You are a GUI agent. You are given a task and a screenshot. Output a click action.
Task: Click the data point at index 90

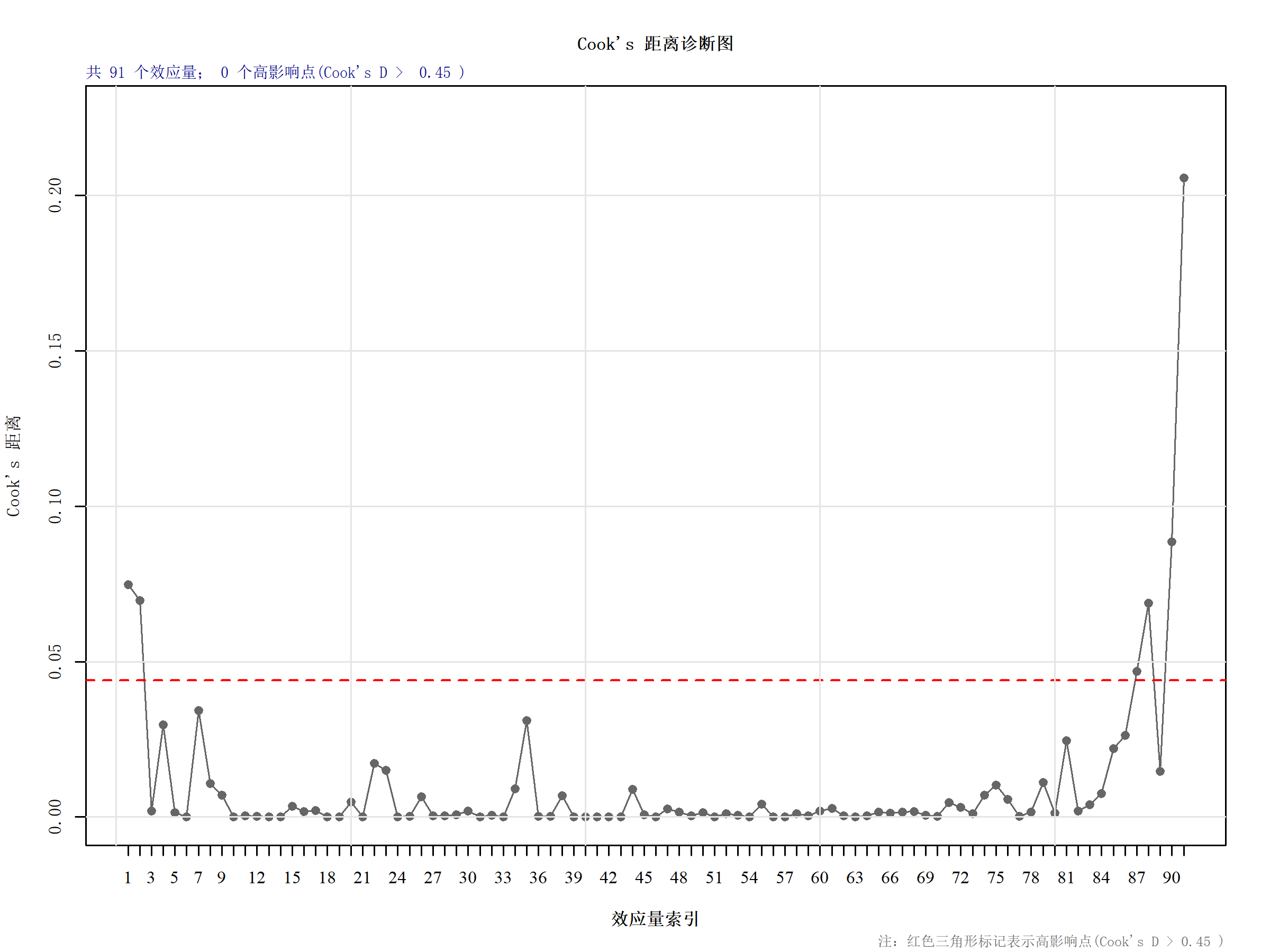(1172, 542)
